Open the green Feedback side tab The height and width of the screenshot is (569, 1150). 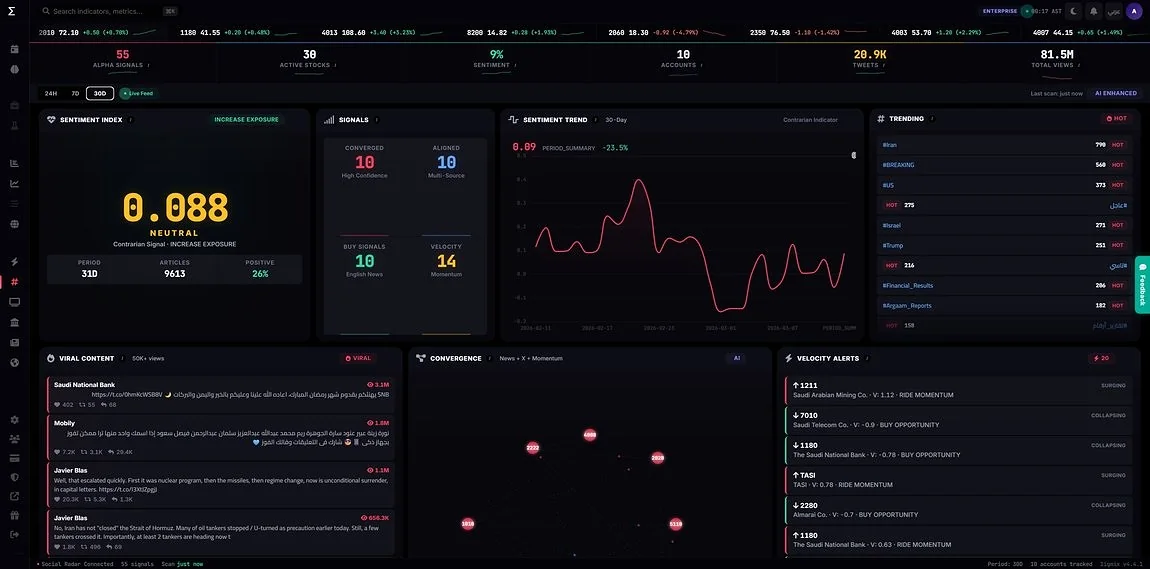(x=1142, y=284)
